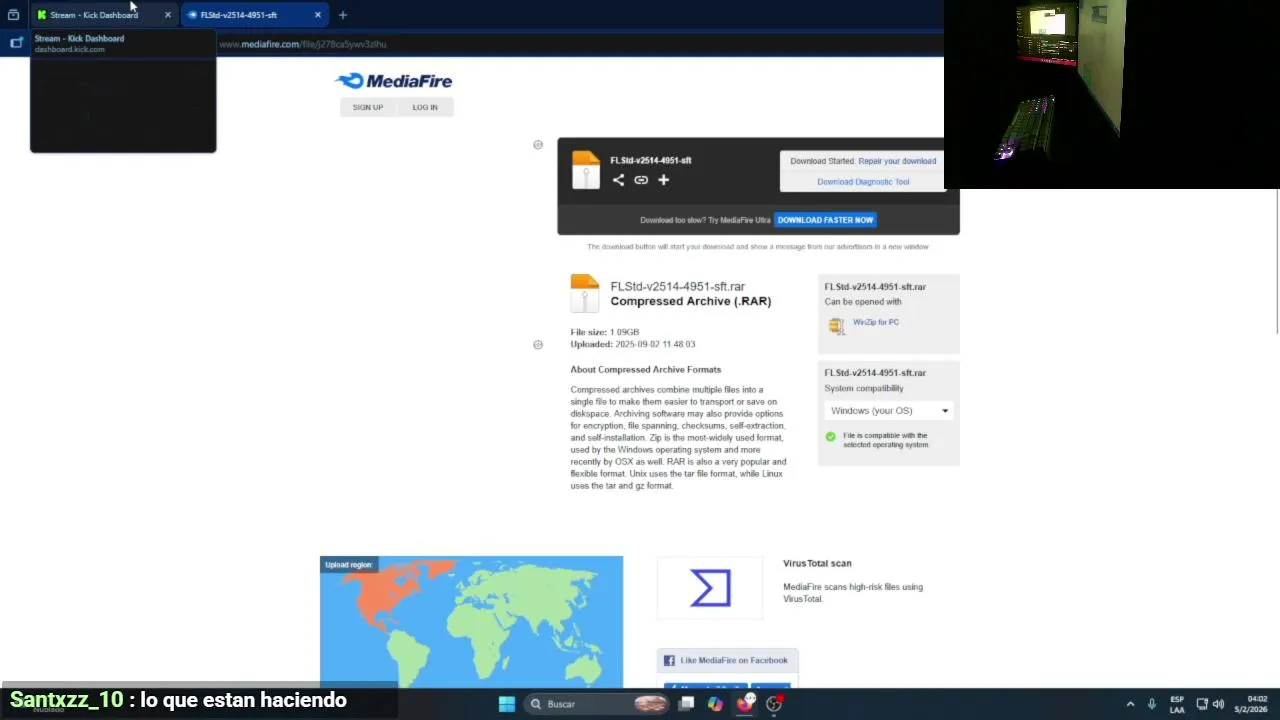Open the Windows Start menu
Viewport: 1280px width, 720px height.
507,704
